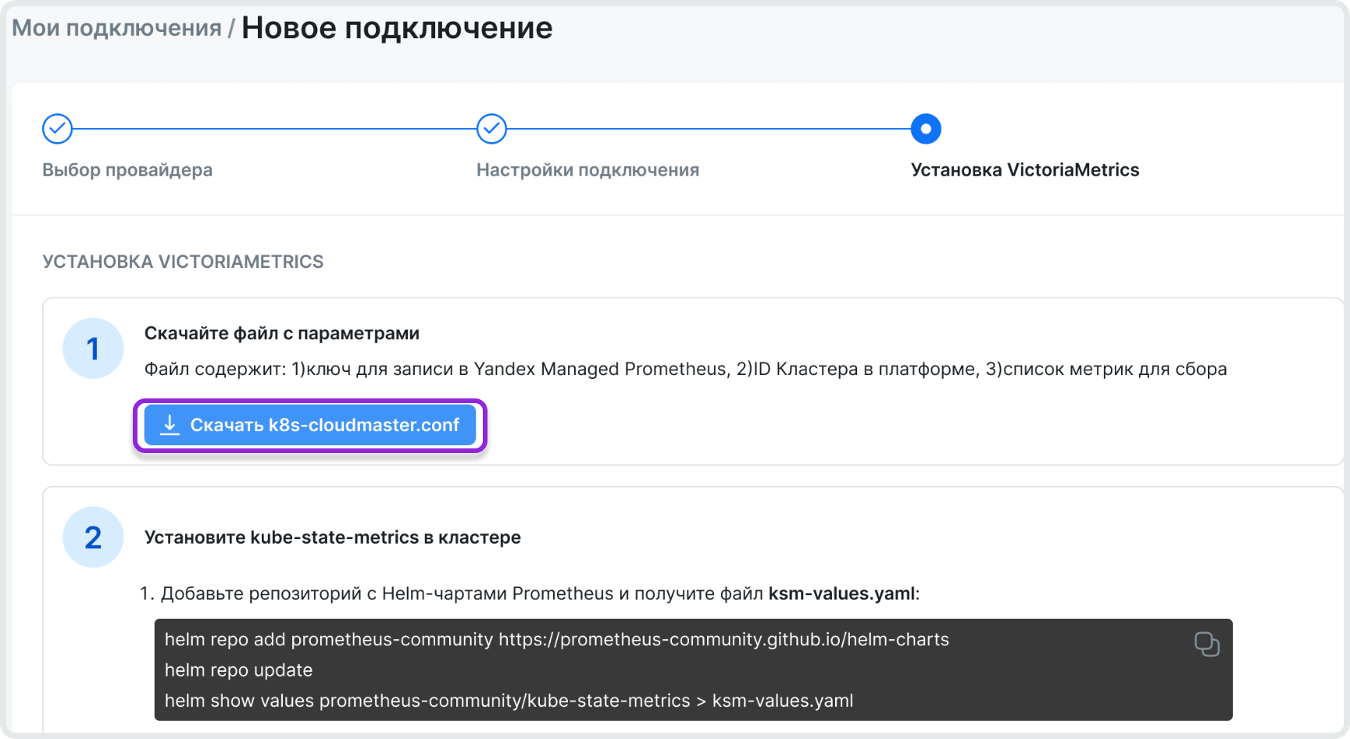1350x739 pixels.
Task: Go back to Мои подключения breadcrumb
Action: (x=116, y=28)
